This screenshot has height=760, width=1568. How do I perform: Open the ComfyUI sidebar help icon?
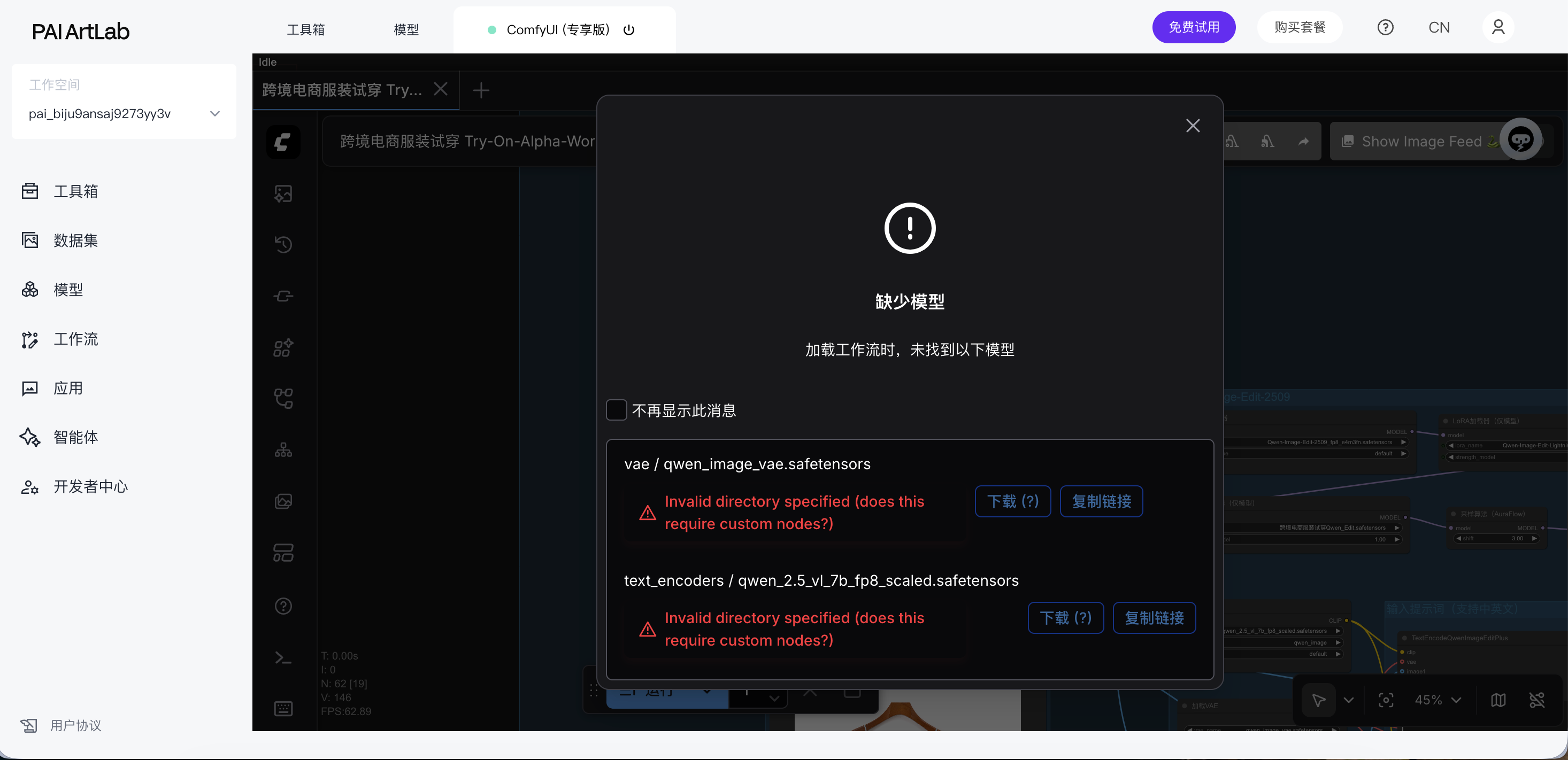coord(283,606)
